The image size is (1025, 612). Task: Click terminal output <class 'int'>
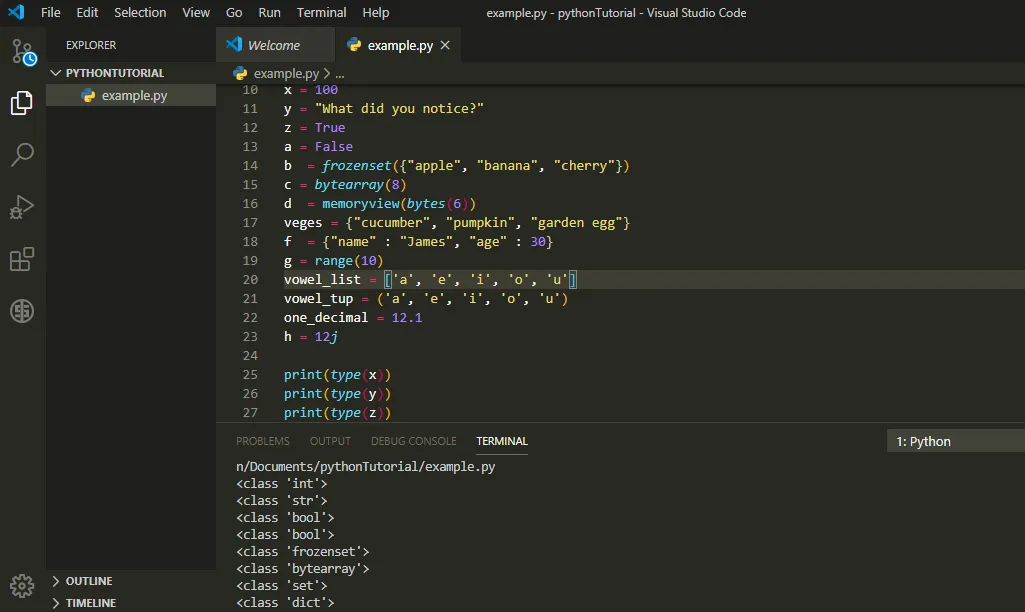coord(282,483)
